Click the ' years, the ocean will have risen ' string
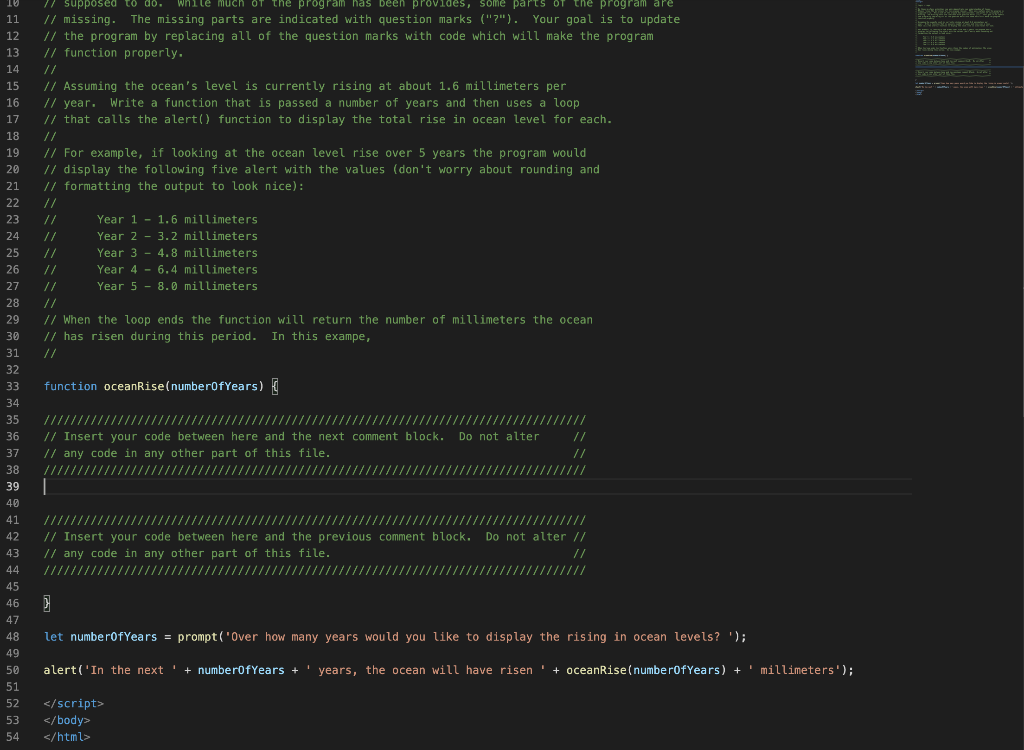Image resolution: width=1024 pixels, height=750 pixels. [x=425, y=670]
